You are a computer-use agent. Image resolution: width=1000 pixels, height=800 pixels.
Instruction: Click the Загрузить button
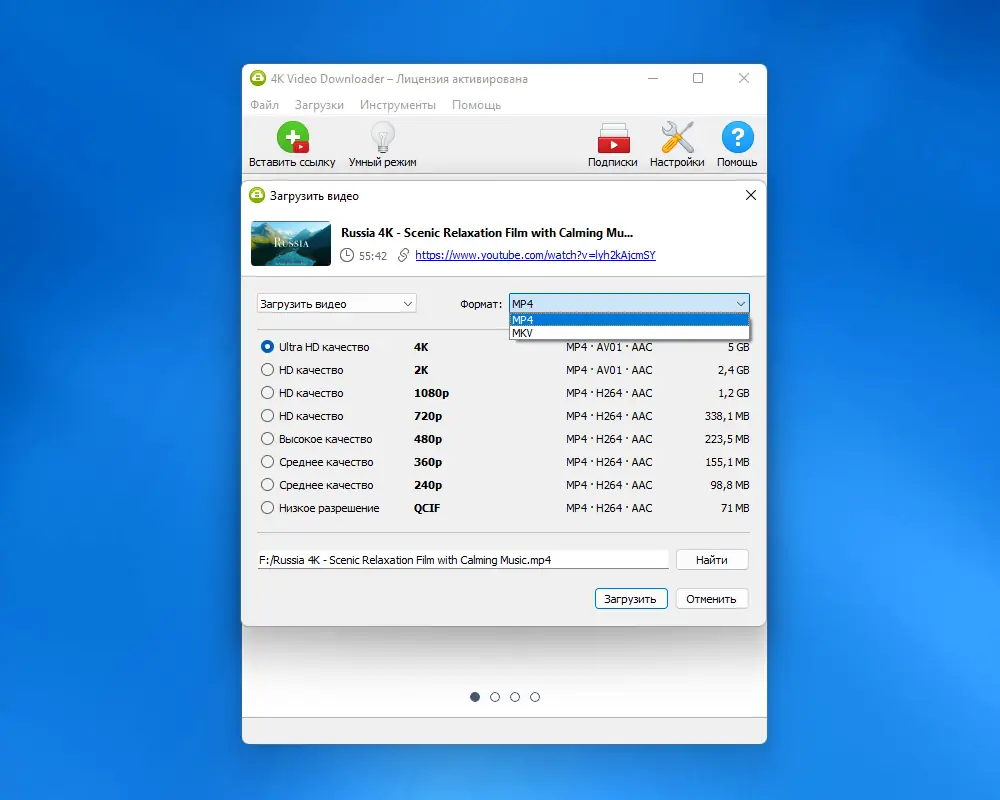pyautogui.click(x=631, y=598)
